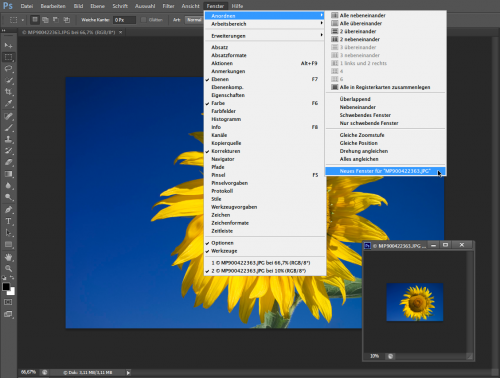This screenshot has height=378, width=500.
Task: Select Gleiche Zoomstufe option
Action: 386,135
